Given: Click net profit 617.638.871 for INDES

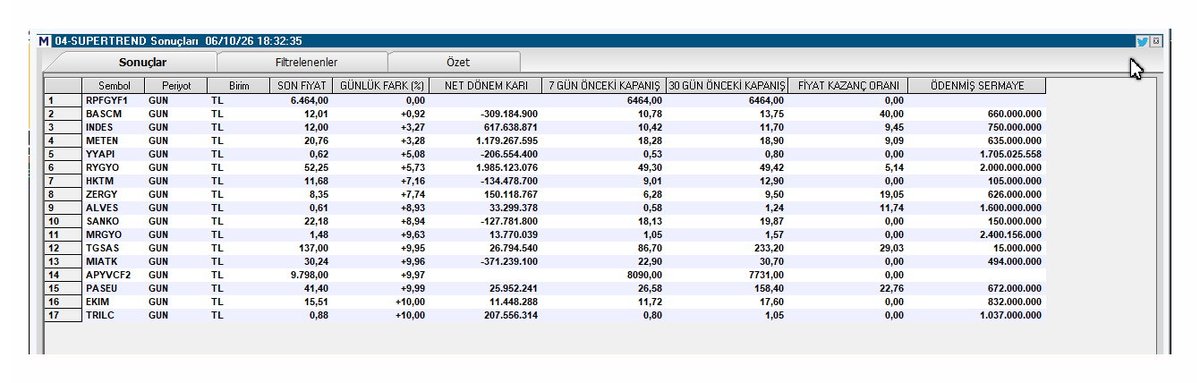Looking at the screenshot, I should tap(510, 127).
